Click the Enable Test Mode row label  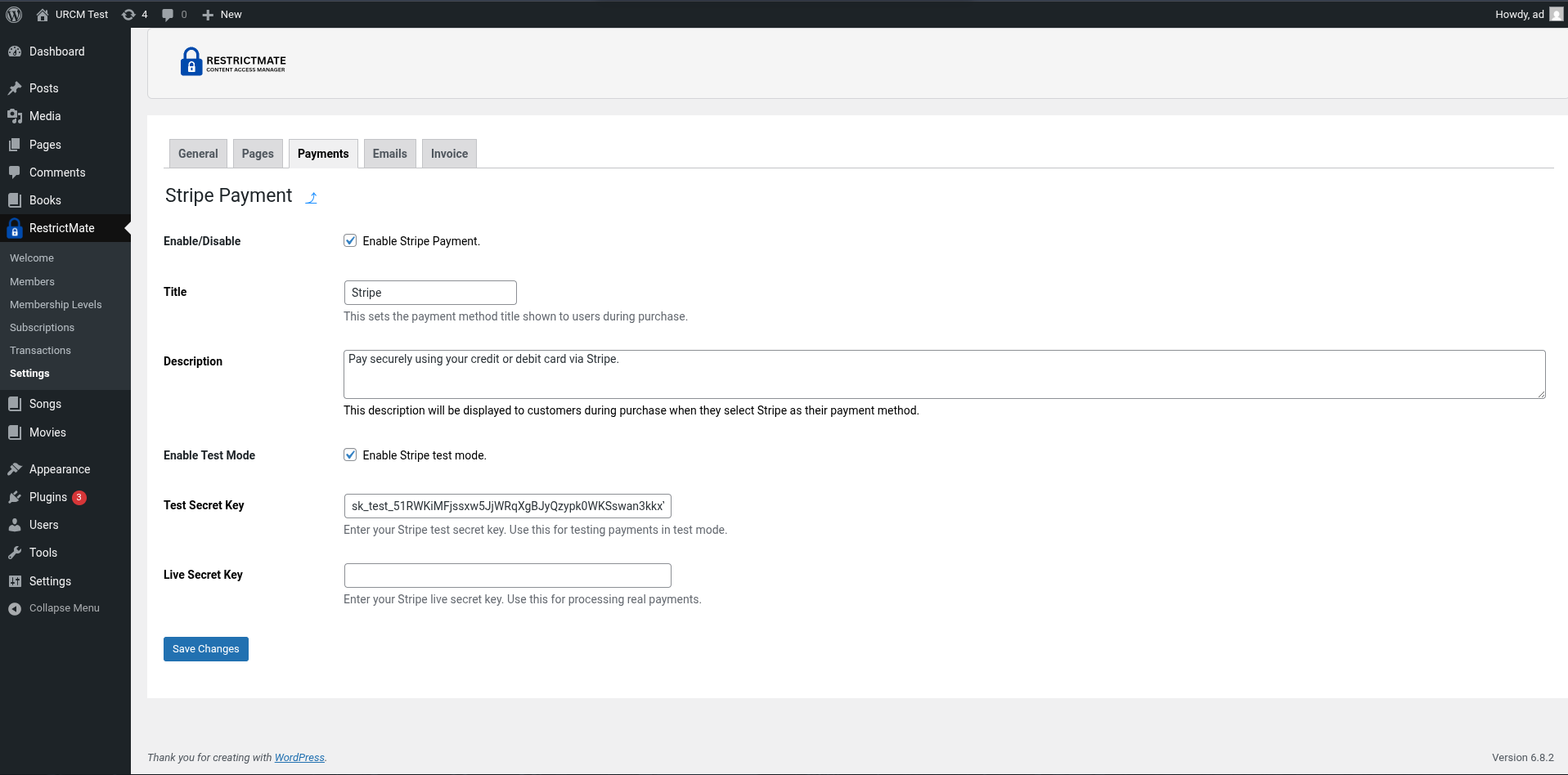pyautogui.click(x=209, y=455)
